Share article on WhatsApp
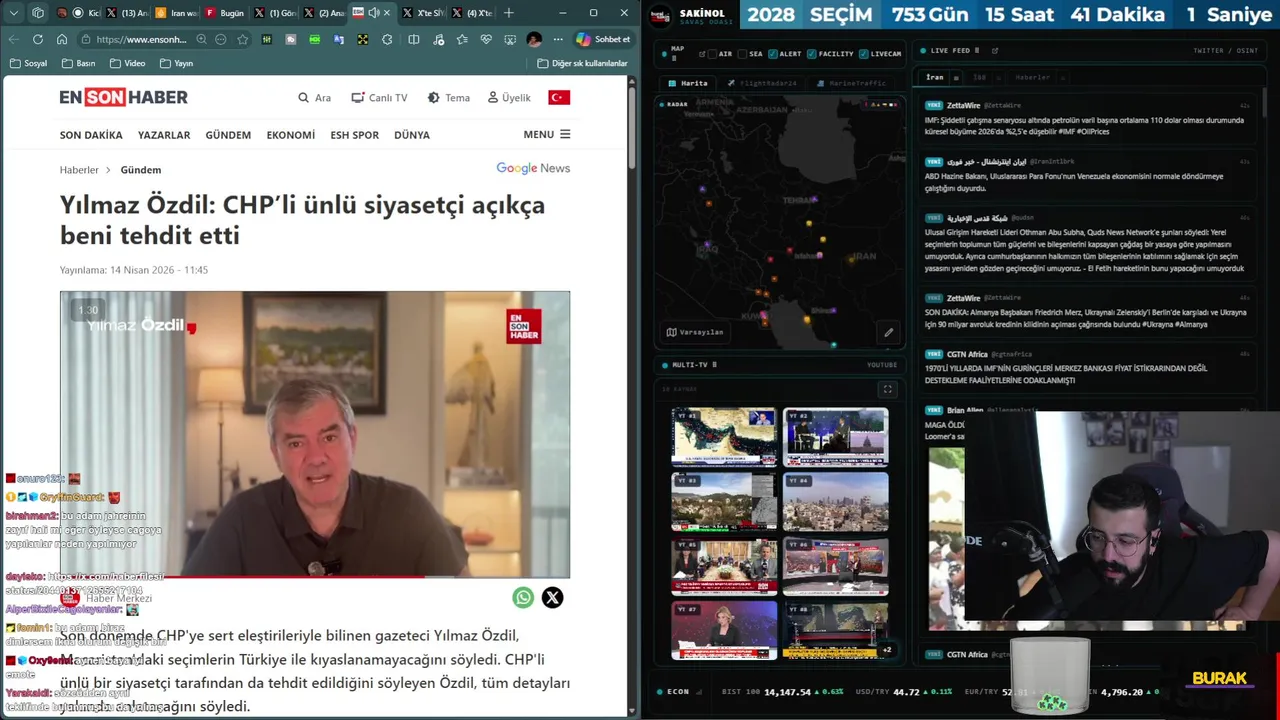 523,598
